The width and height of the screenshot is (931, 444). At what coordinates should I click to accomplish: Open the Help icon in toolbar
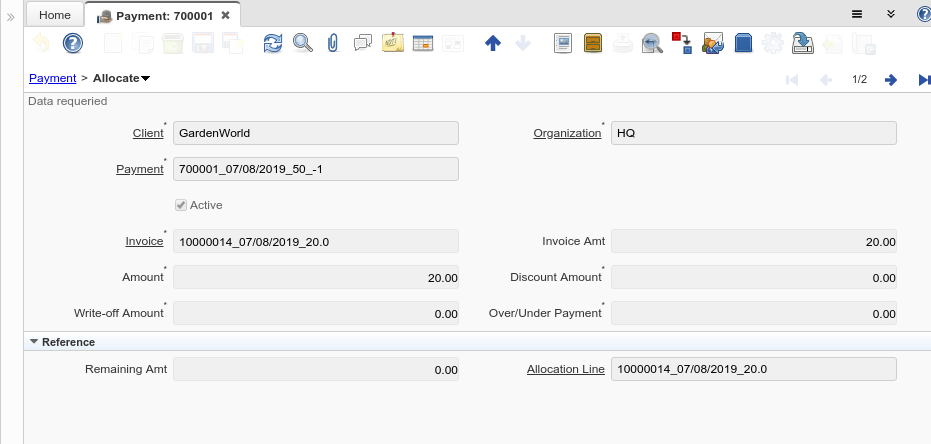tap(73, 43)
